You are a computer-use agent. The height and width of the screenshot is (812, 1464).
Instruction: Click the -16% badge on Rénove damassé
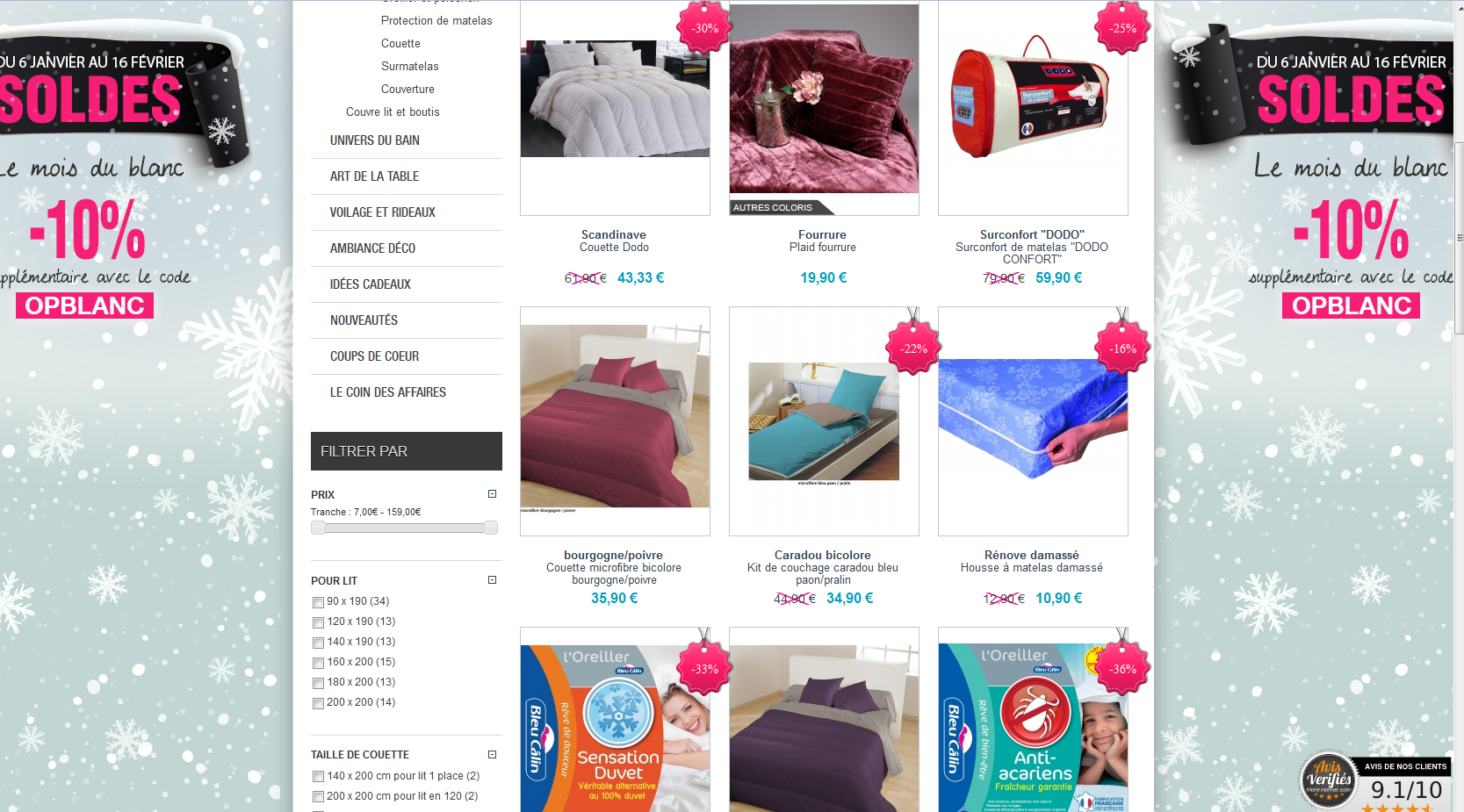coord(1122,349)
